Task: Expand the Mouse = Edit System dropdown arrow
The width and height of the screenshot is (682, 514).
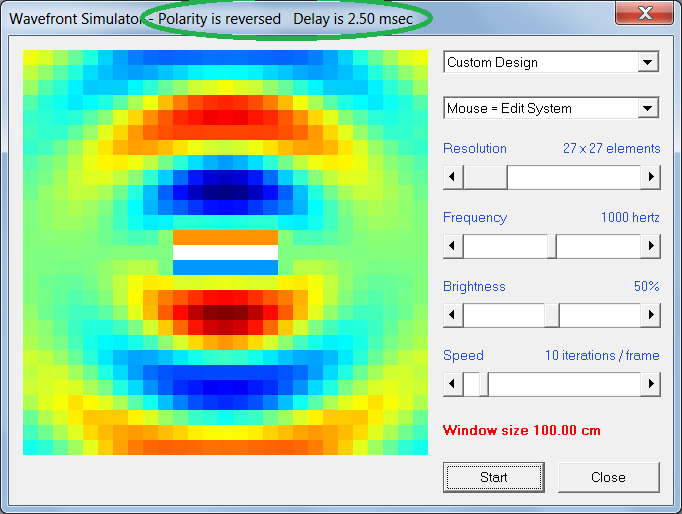Action: 648,108
